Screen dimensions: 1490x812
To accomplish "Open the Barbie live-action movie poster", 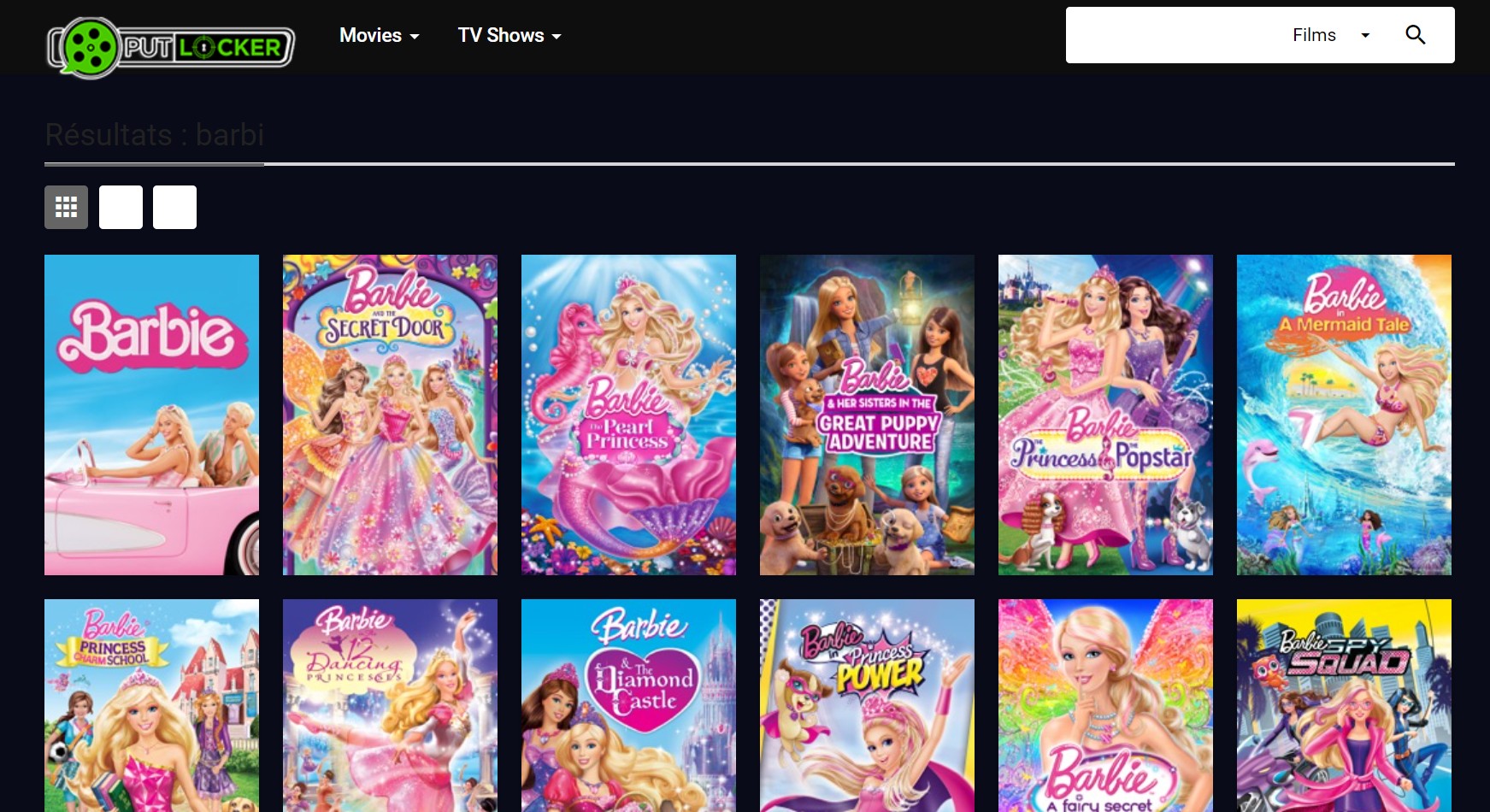I will click(151, 415).
